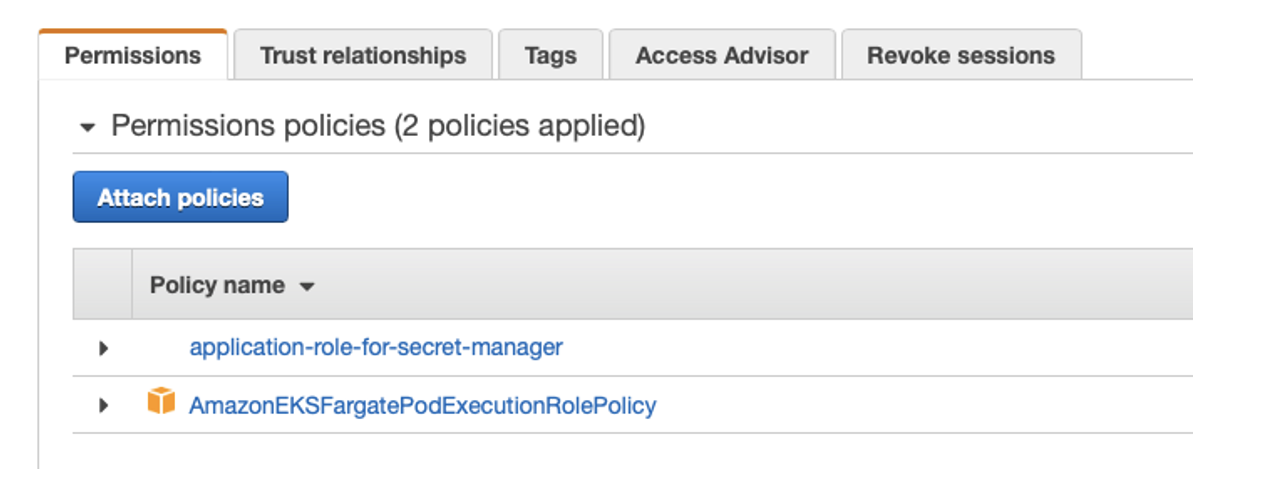1278x486 pixels.
Task: Click the sort arrow beside Policy name
Action: [x=307, y=287]
